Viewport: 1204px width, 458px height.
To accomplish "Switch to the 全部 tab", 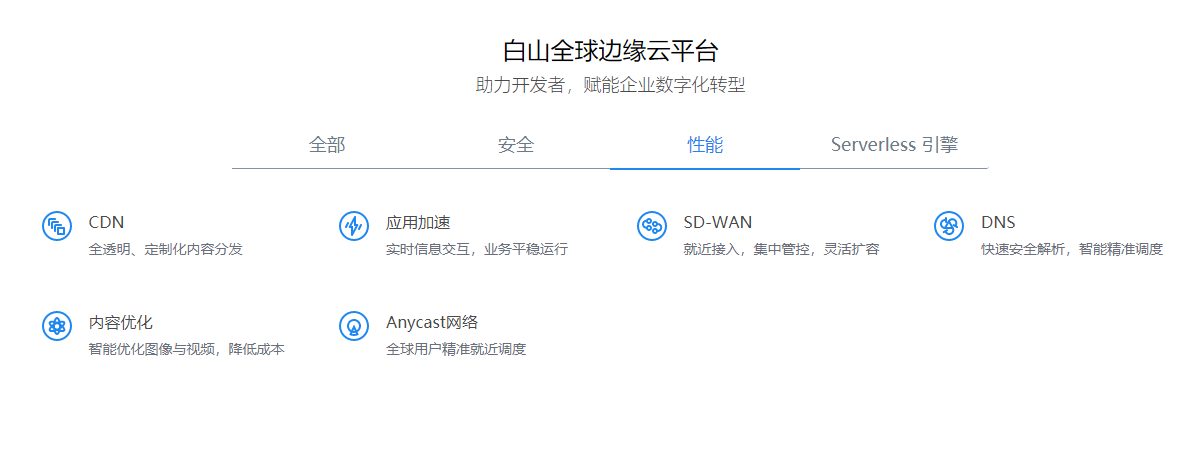I will tap(327, 145).
